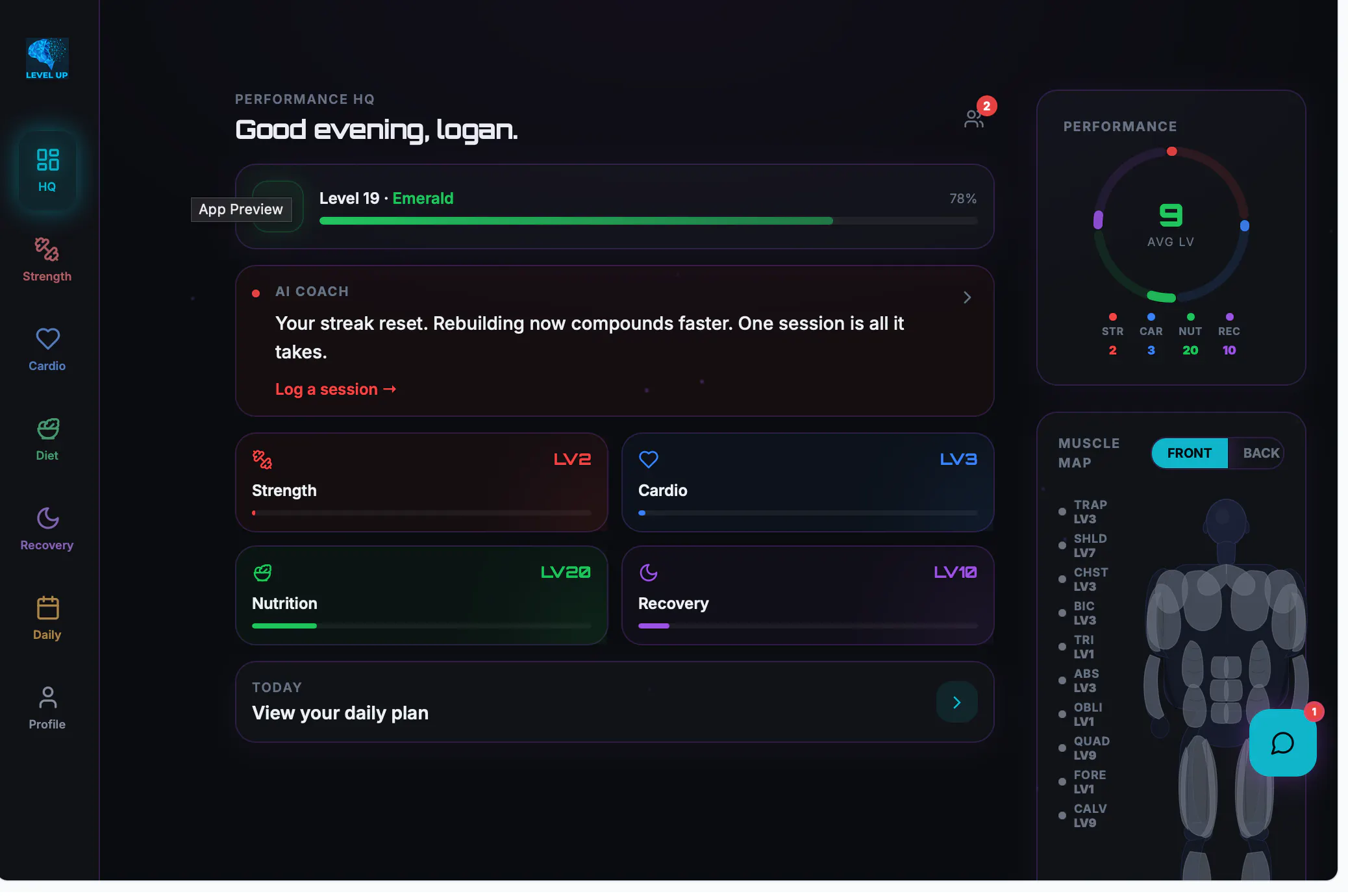Viewport: 1348px width, 896px height.
Task: Open the Profile page from the sidebar
Action: point(47,708)
